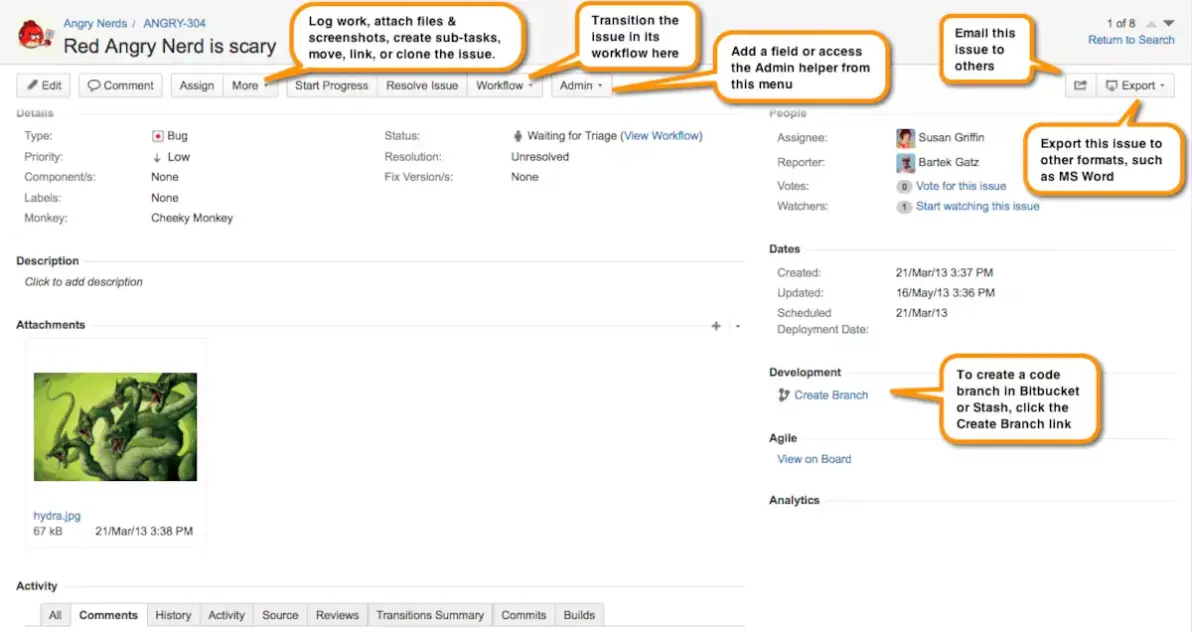The image size is (1192, 632).
Task: Click the issue title Red Angry Nerd is scary
Action: click(170, 46)
